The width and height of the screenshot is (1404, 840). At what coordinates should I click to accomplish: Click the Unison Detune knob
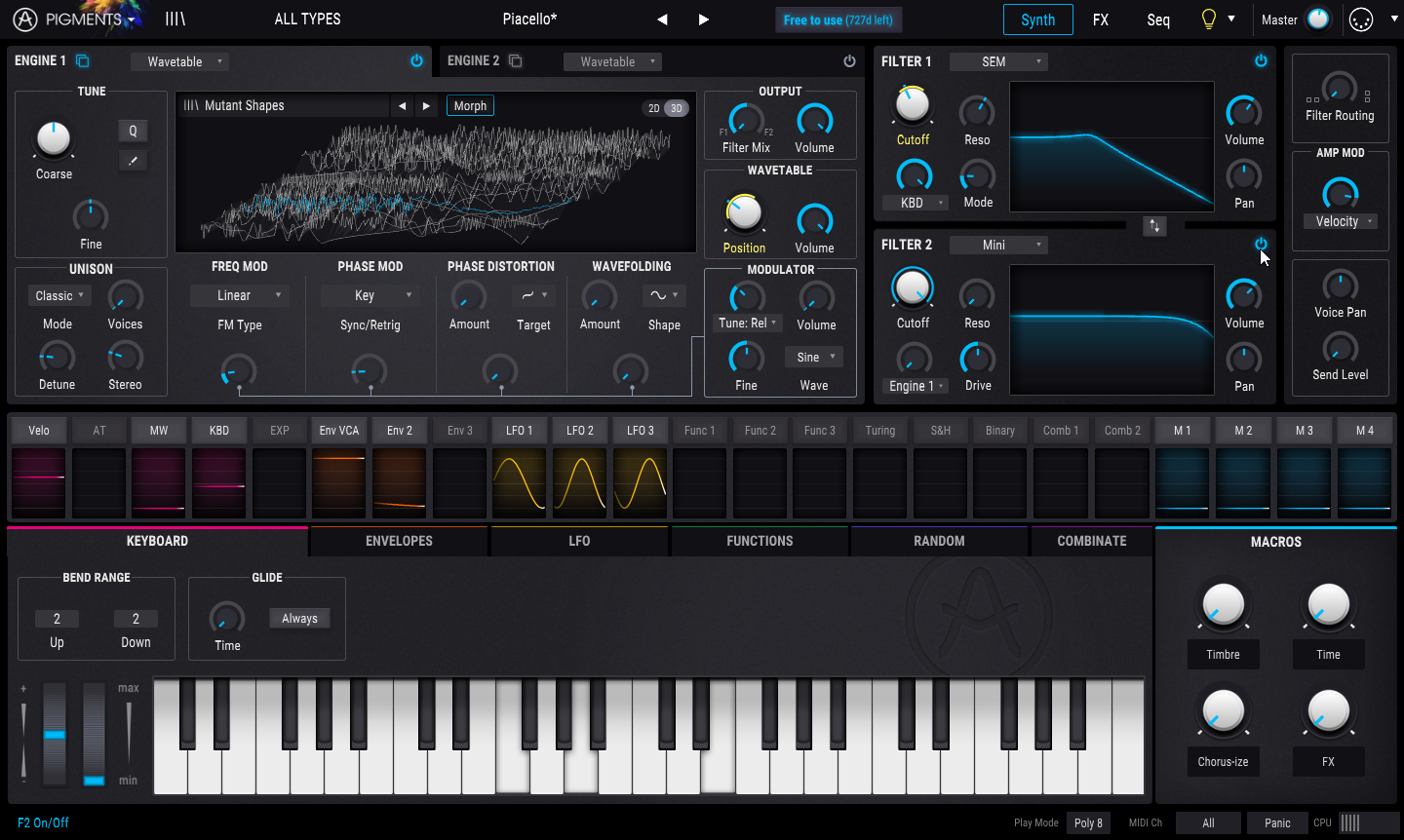57,358
